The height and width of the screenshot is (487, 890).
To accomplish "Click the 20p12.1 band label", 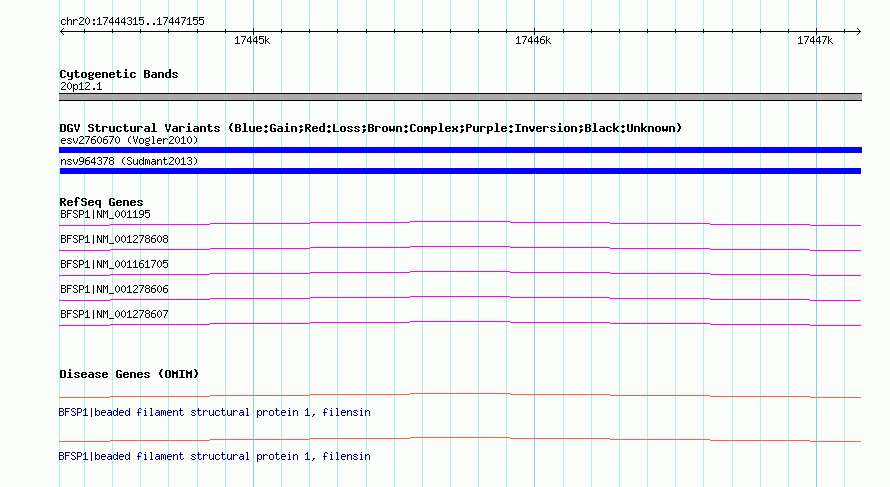I will click(81, 86).
